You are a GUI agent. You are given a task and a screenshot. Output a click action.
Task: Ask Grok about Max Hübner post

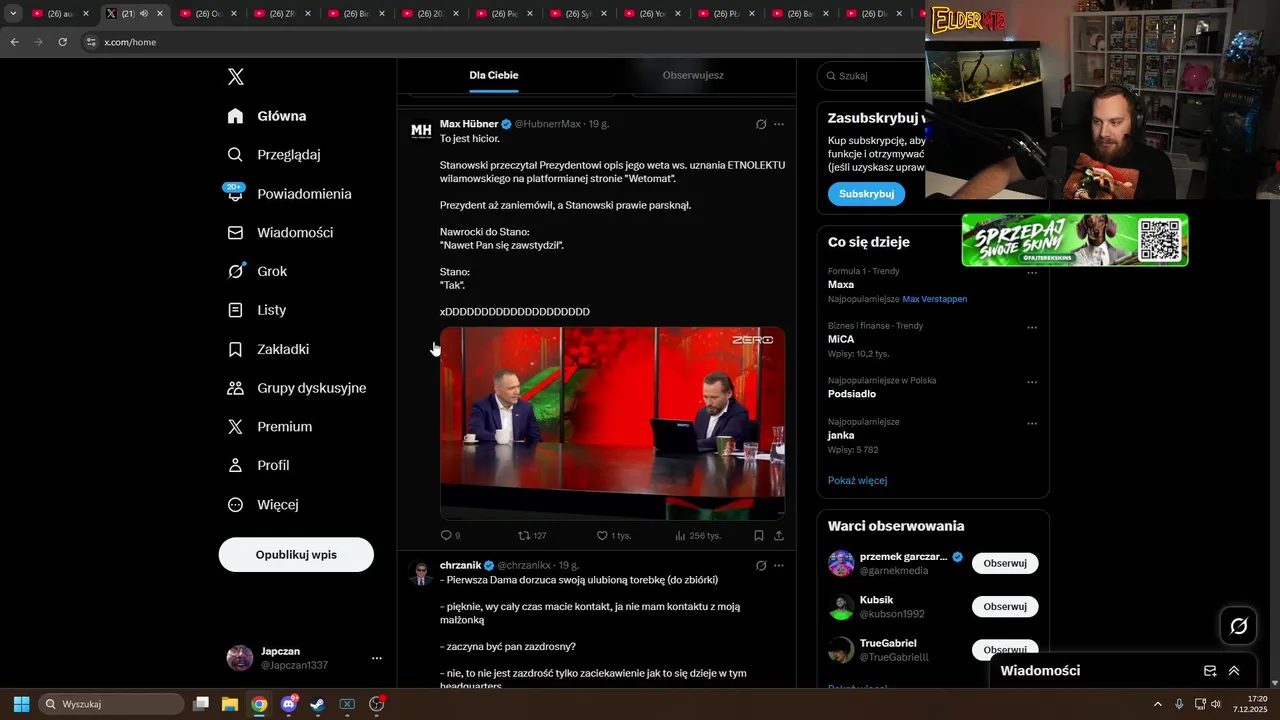[x=761, y=124]
